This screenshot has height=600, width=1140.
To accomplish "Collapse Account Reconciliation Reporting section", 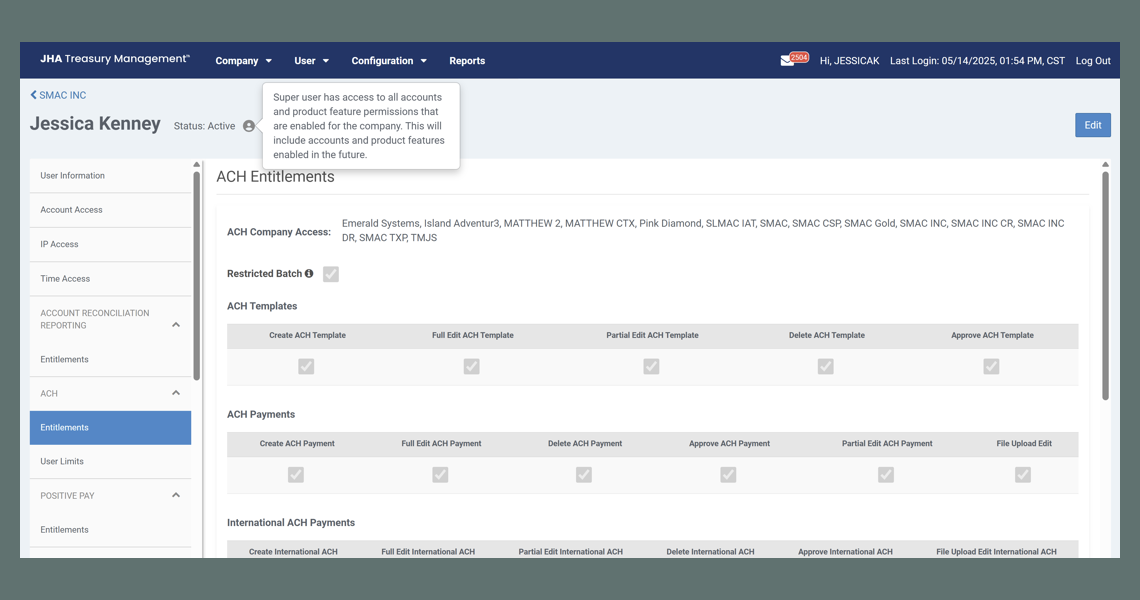I will pos(176,325).
